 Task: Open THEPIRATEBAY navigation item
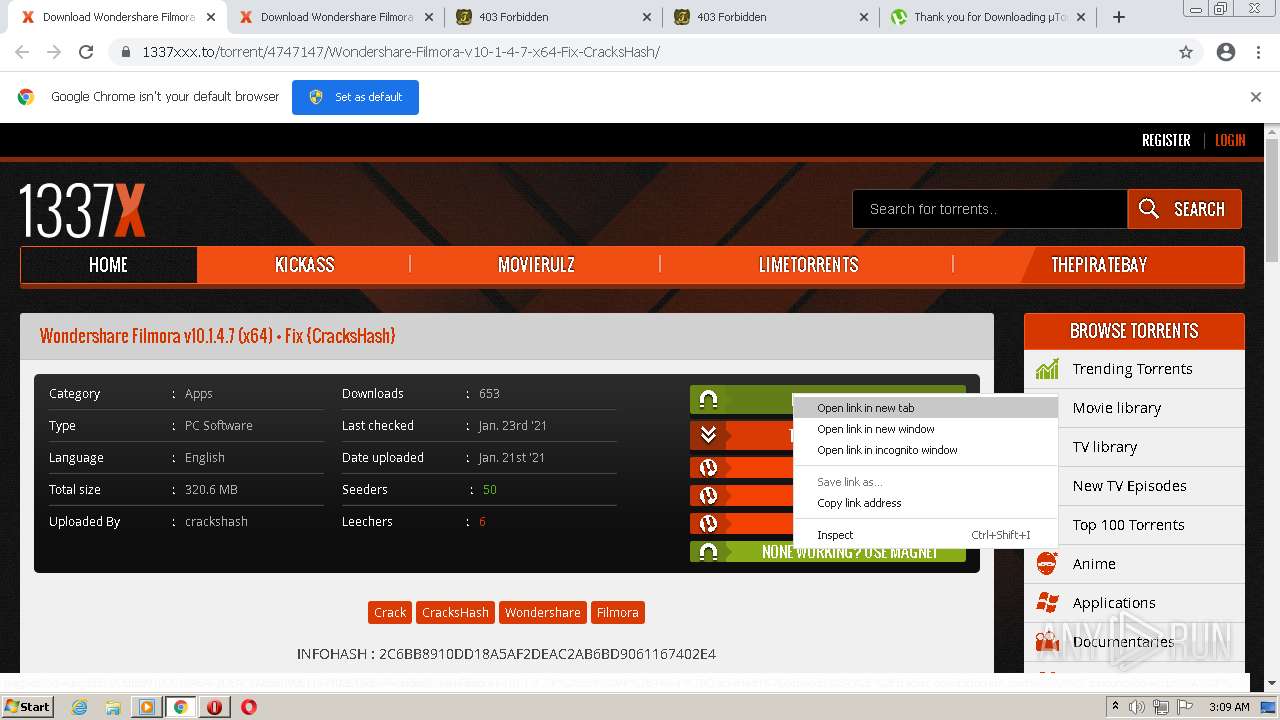pos(1099,265)
